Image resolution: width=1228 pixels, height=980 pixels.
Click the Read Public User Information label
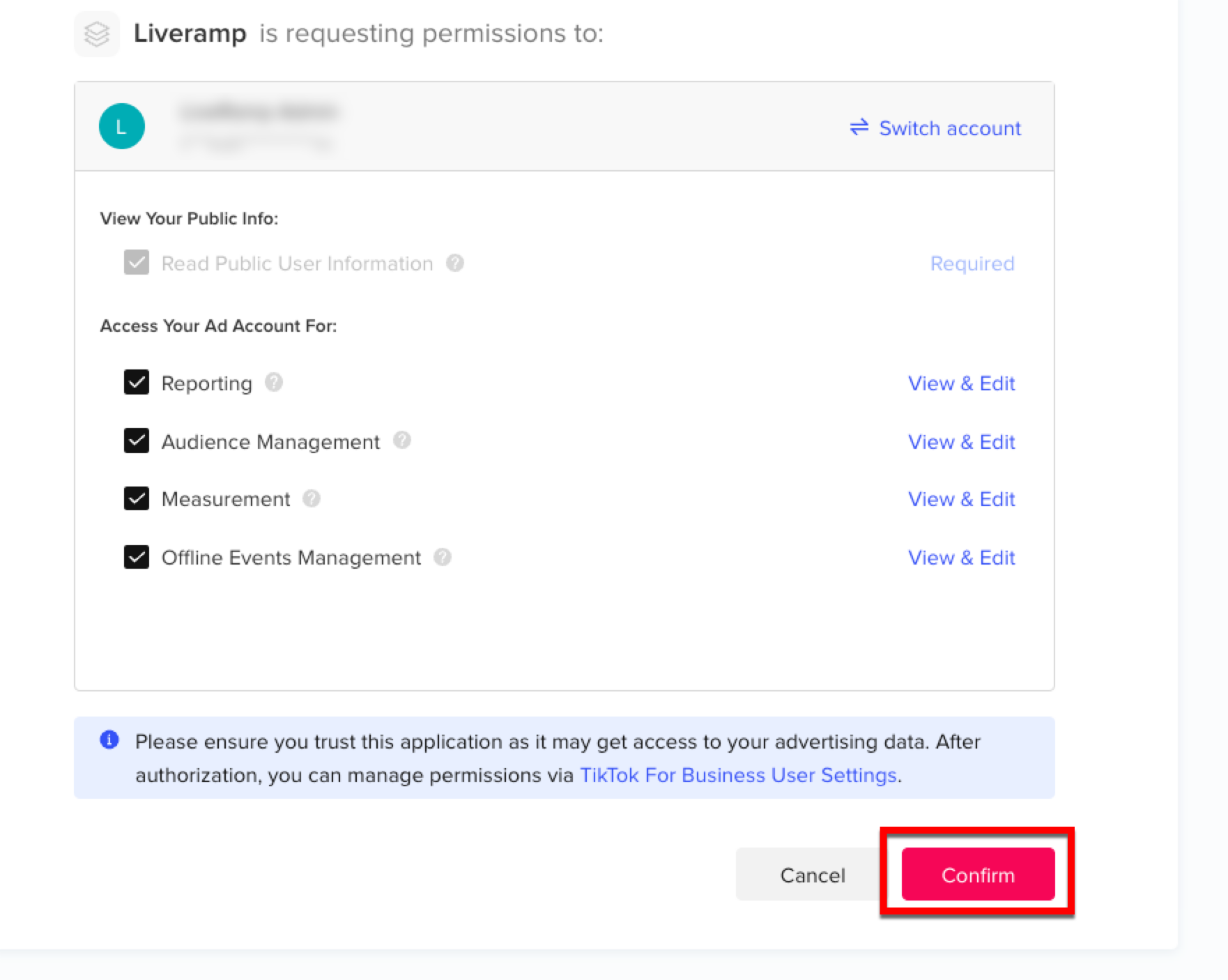(298, 263)
